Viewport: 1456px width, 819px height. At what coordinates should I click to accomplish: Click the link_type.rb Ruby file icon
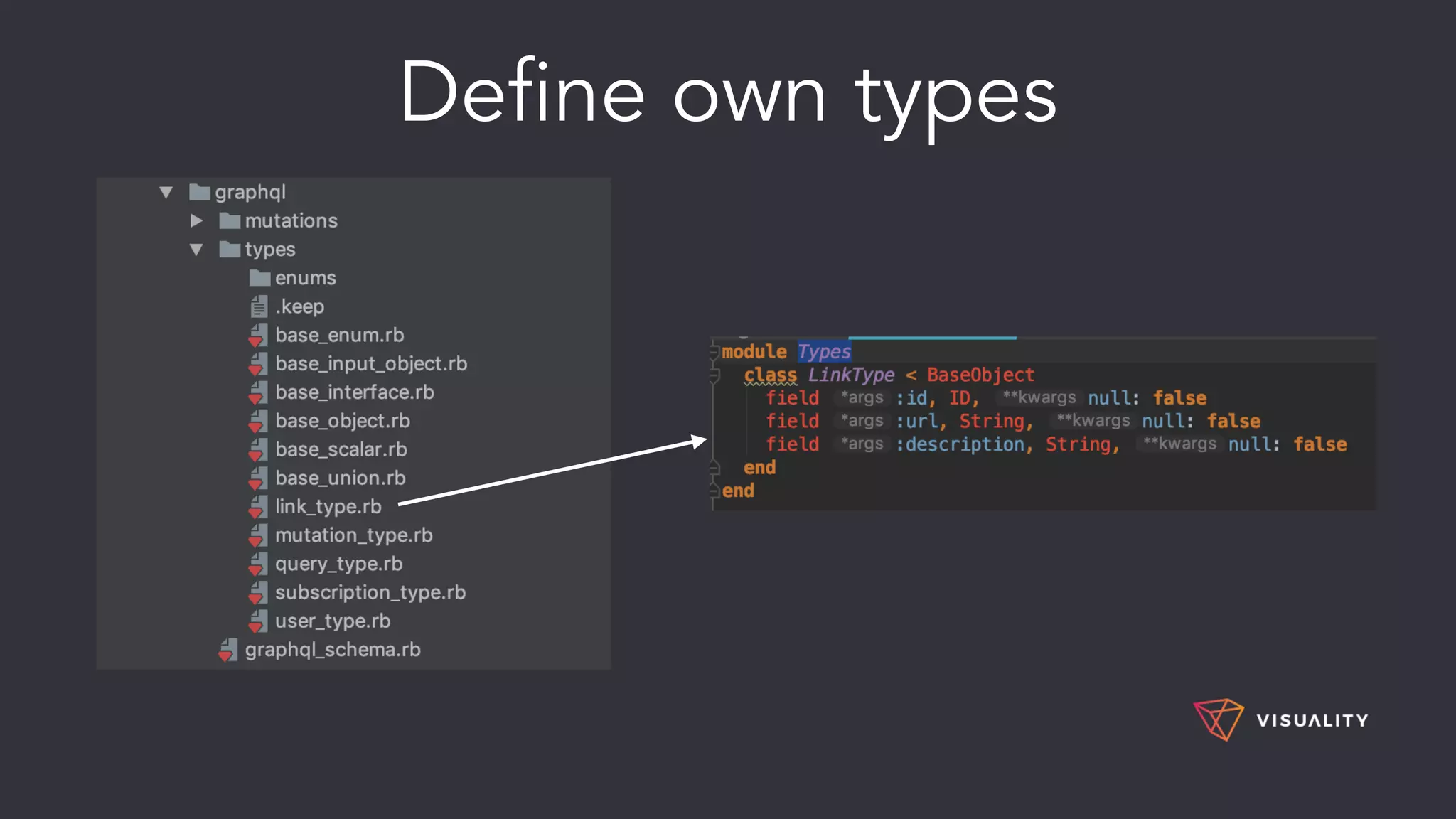258,507
